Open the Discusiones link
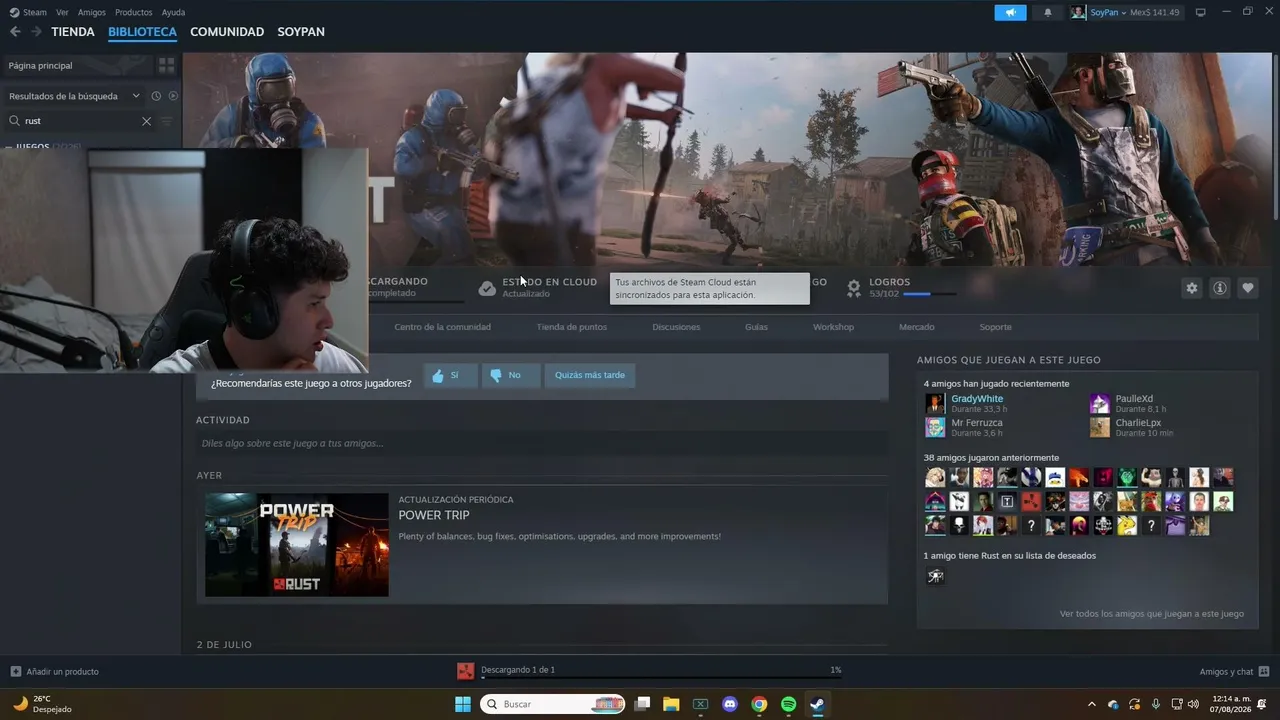This screenshot has width=1280, height=720. (x=676, y=327)
